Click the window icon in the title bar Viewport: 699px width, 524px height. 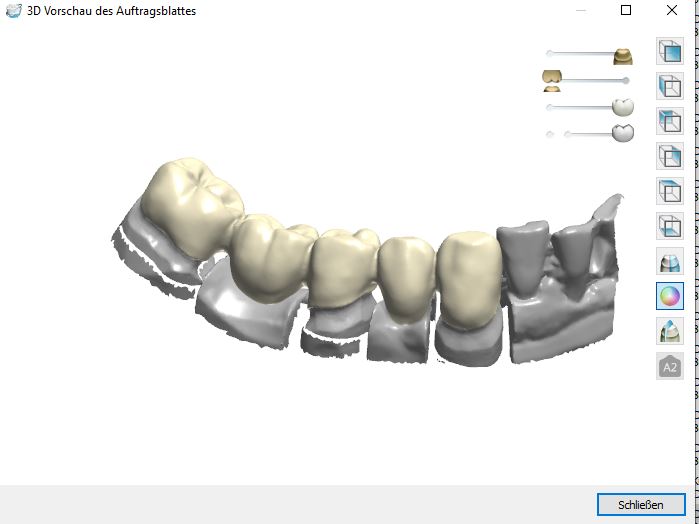13,11
